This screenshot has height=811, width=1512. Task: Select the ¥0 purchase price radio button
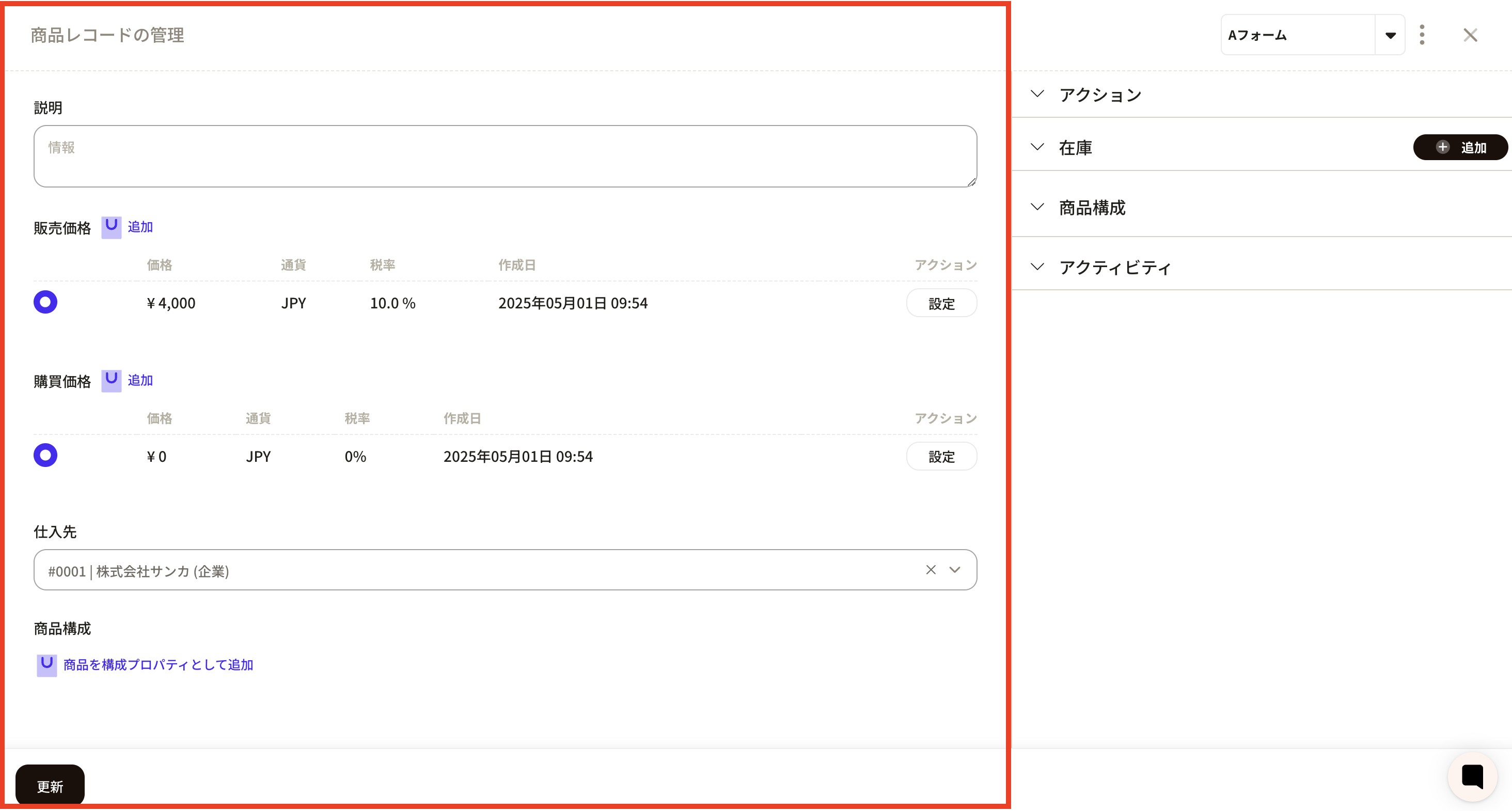45,455
